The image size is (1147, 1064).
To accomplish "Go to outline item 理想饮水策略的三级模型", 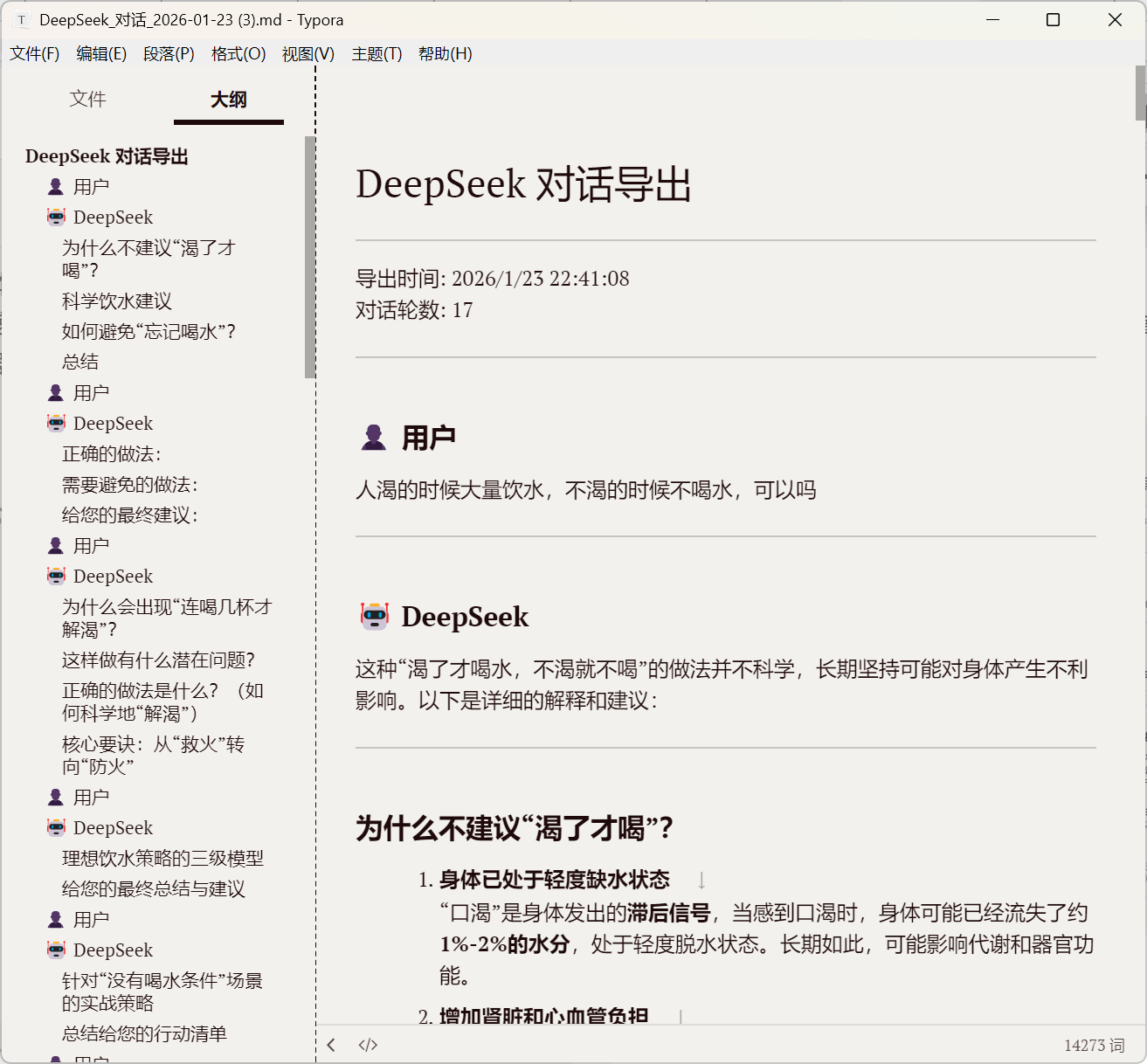I will click(x=162, y=859).
